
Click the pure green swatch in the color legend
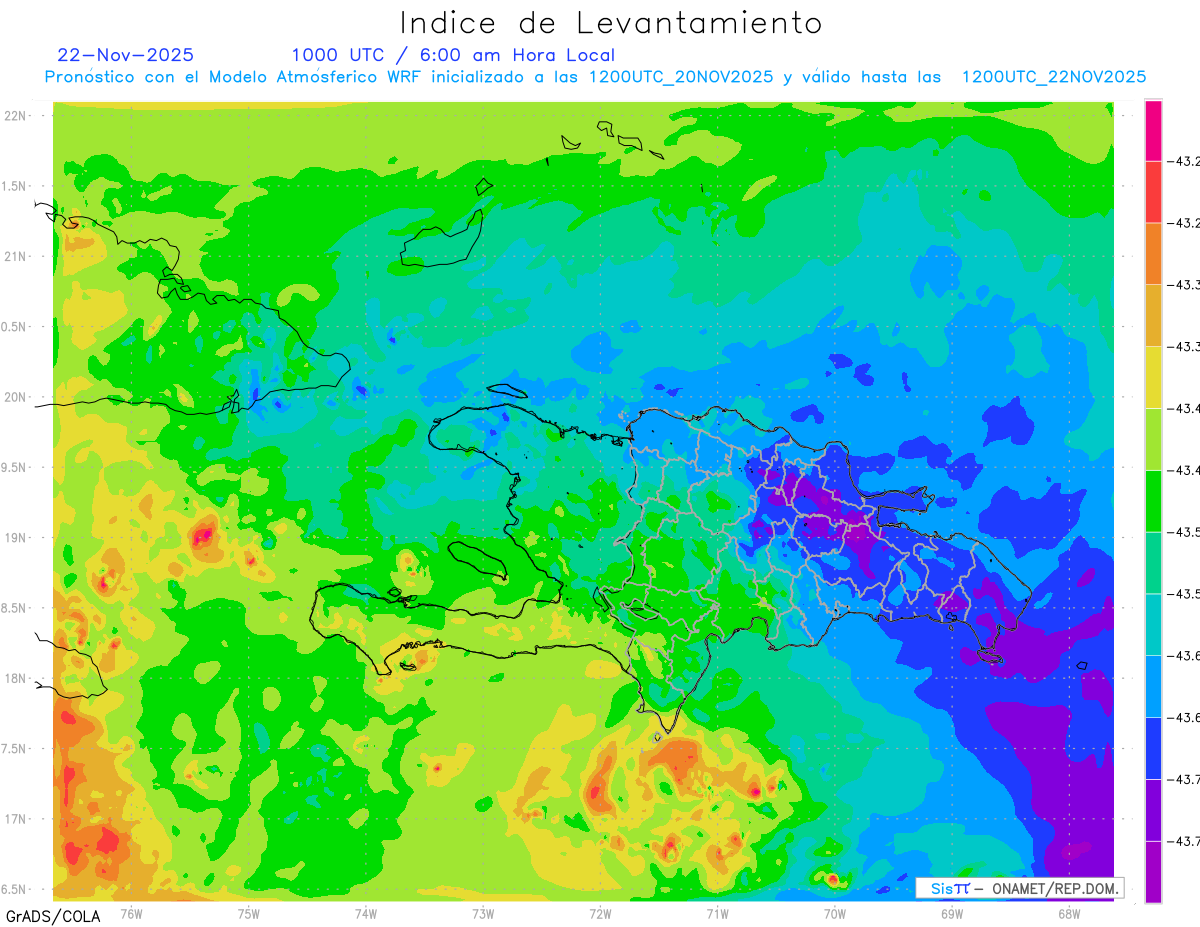coord(1153,501)
